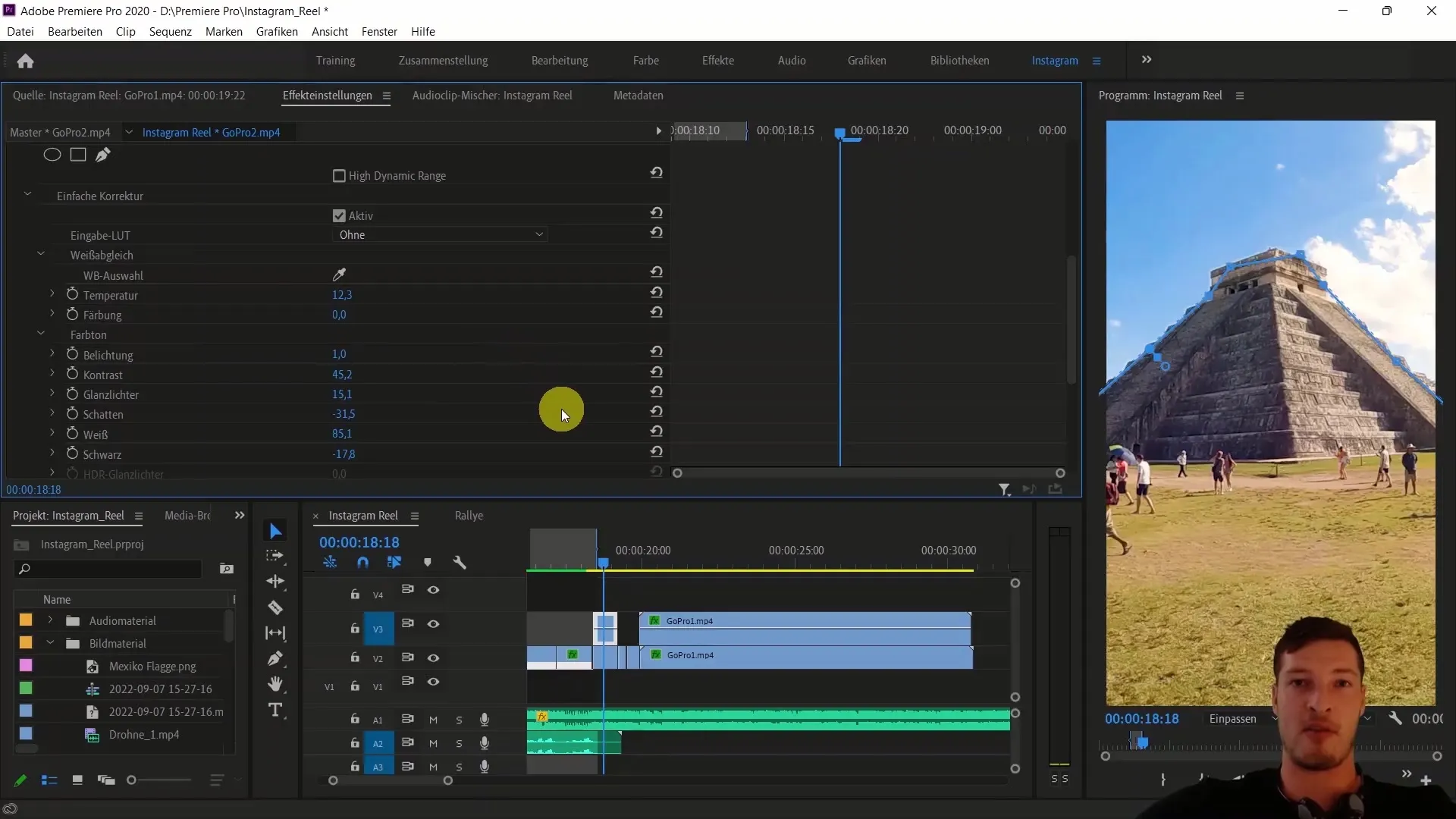Expand the Farbton settings group
1456x819 pixels.
[x=41, y=334]
